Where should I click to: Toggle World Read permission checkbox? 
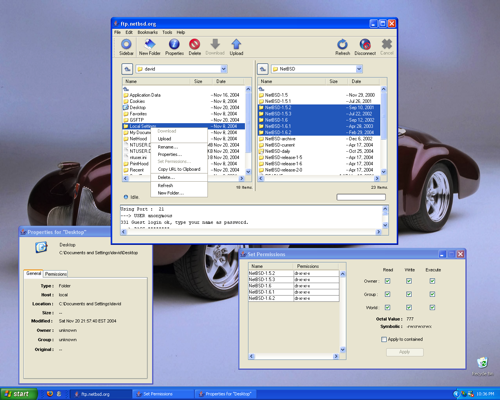pos(387,307)
